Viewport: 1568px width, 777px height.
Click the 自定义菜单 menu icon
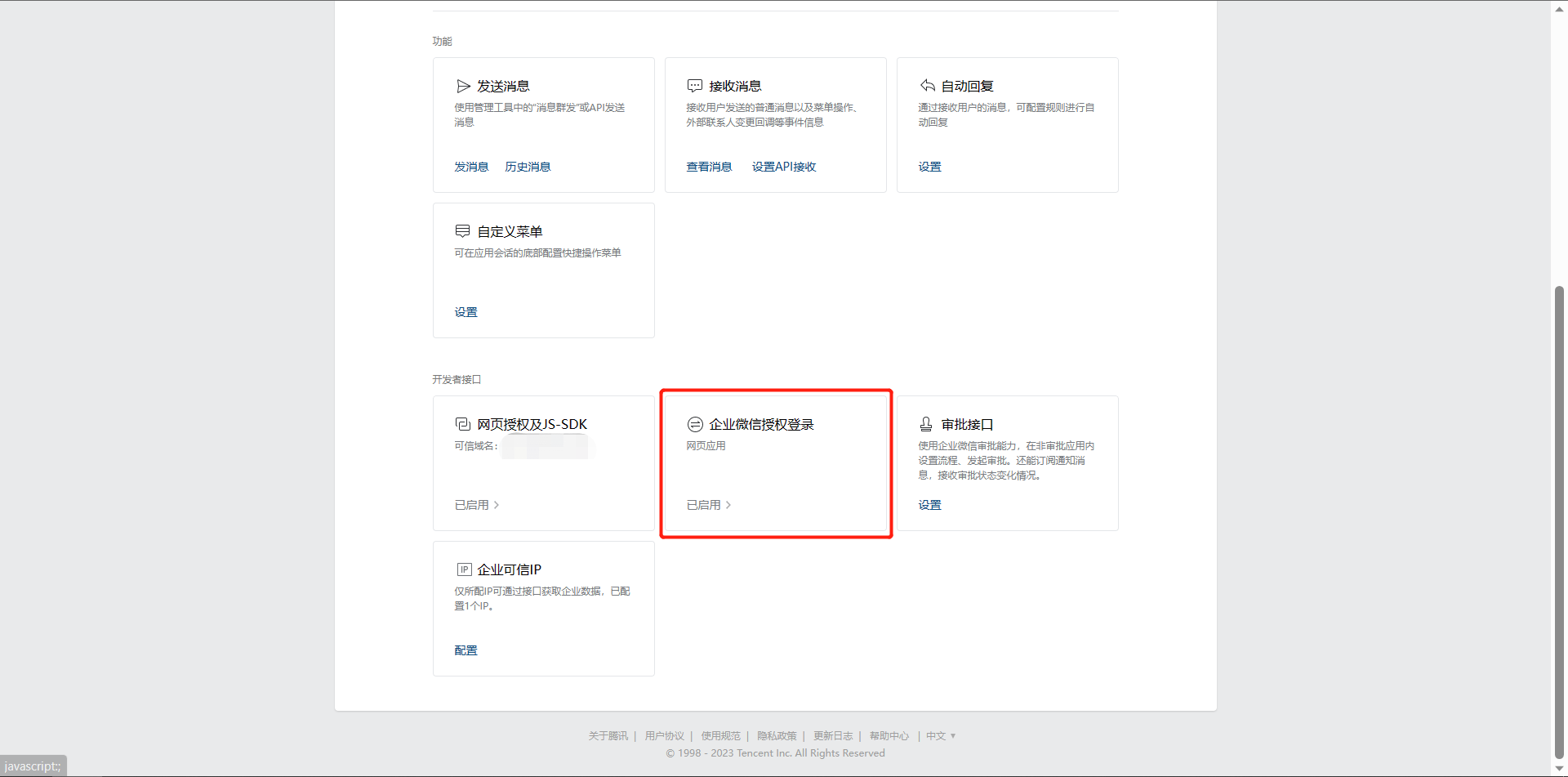(x=463, y=231)
